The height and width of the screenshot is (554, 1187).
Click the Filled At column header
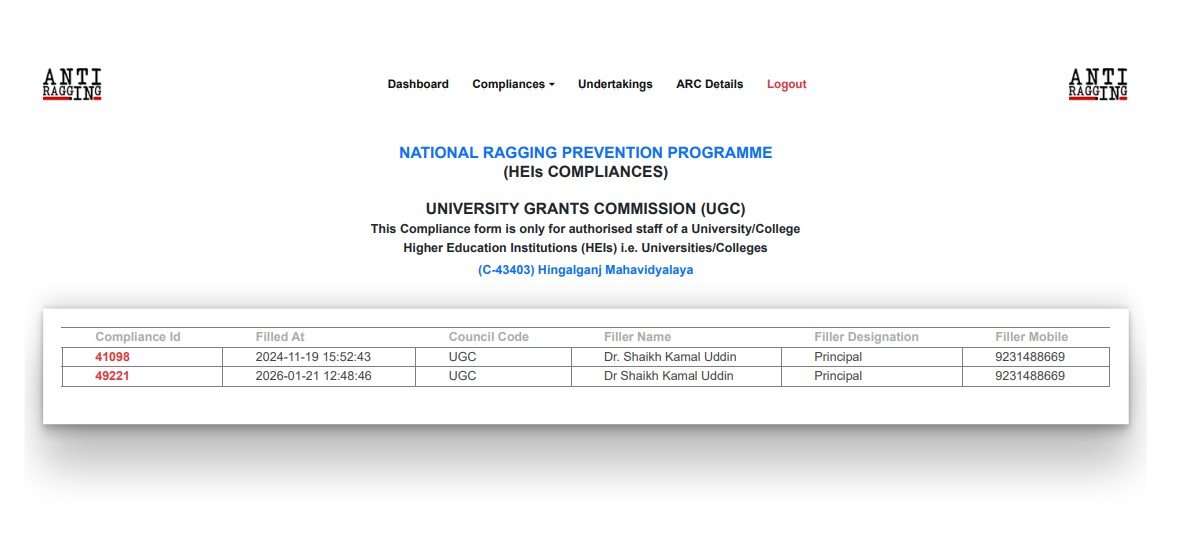280,337
